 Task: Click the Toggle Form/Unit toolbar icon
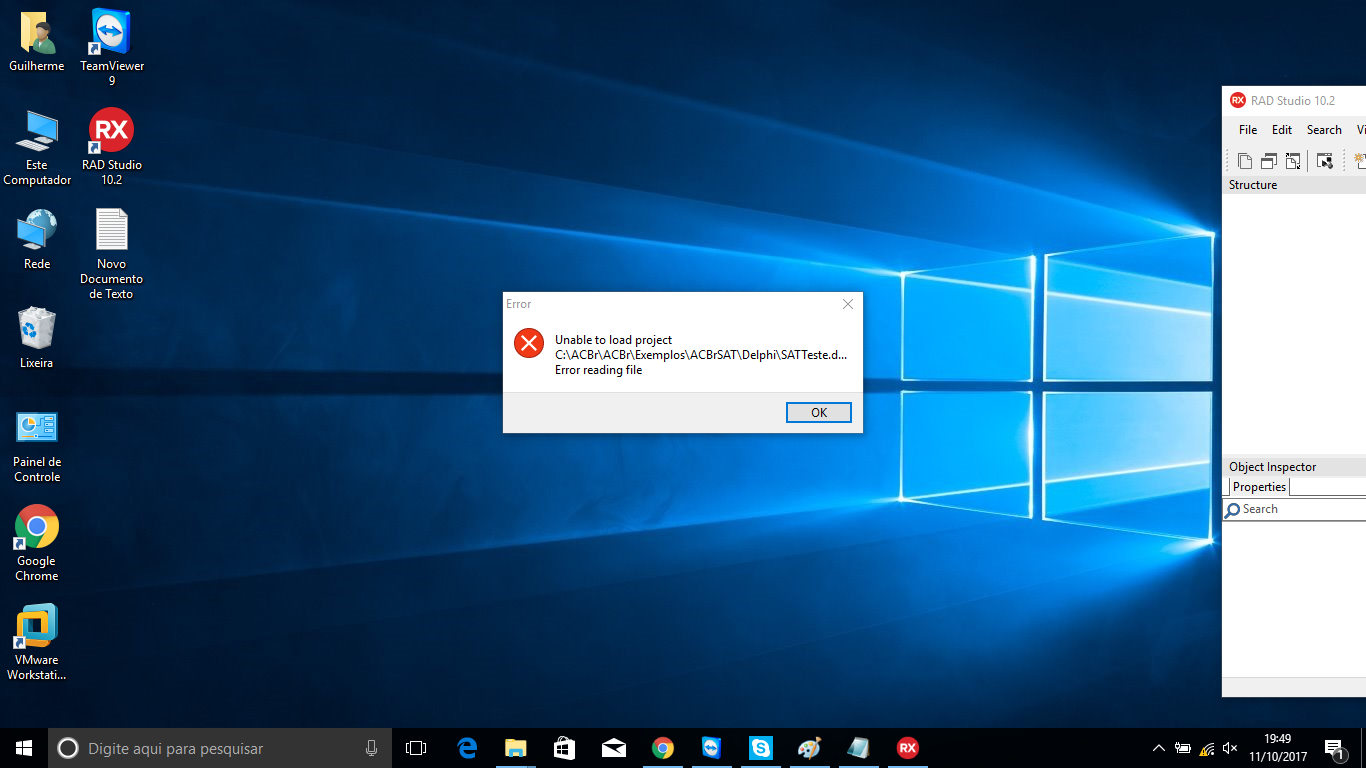1293,161
